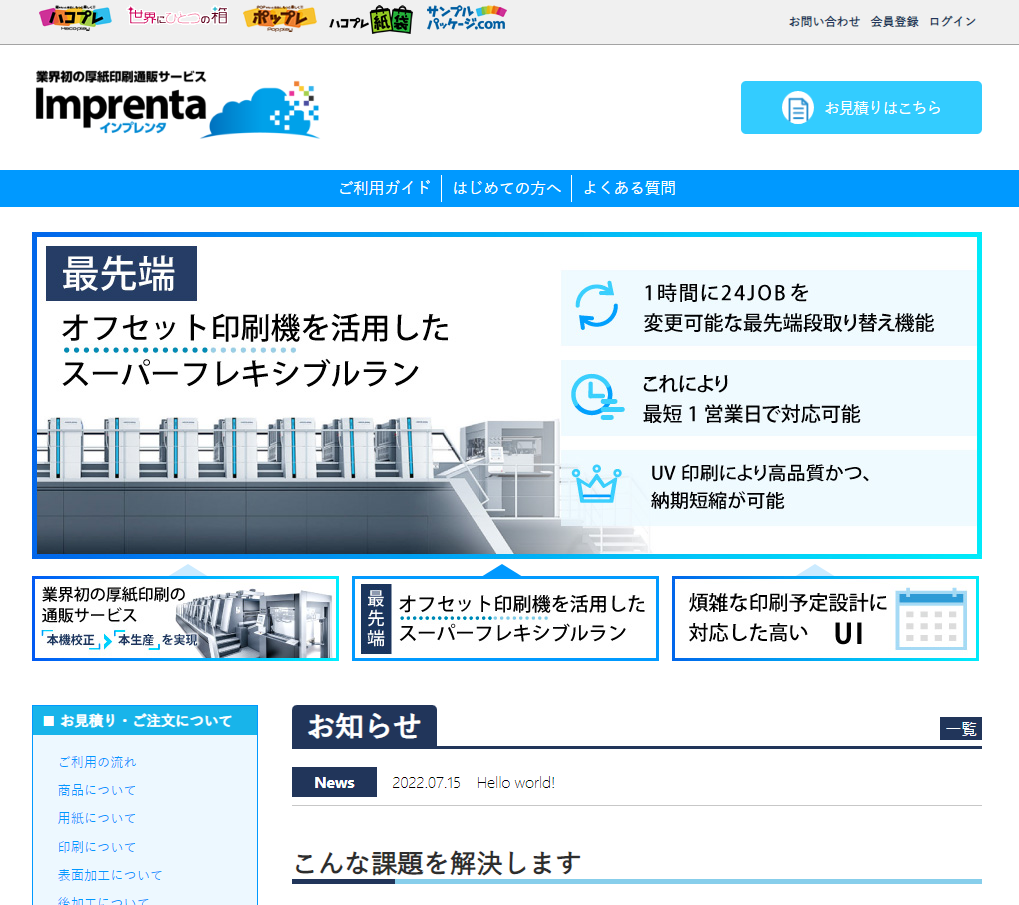Click the Imprenta site logo
Viewport: 1019px width, 905px height.
[177, 105]
